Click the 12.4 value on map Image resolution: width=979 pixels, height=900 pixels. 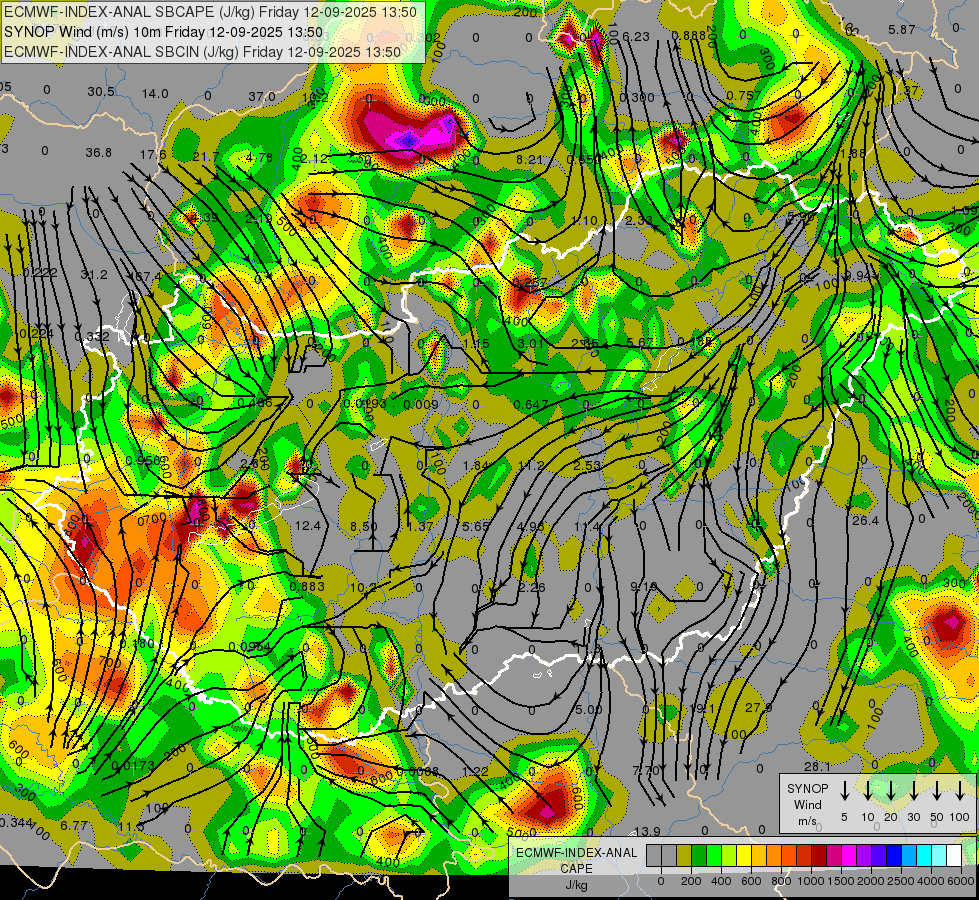click(307, 526)
